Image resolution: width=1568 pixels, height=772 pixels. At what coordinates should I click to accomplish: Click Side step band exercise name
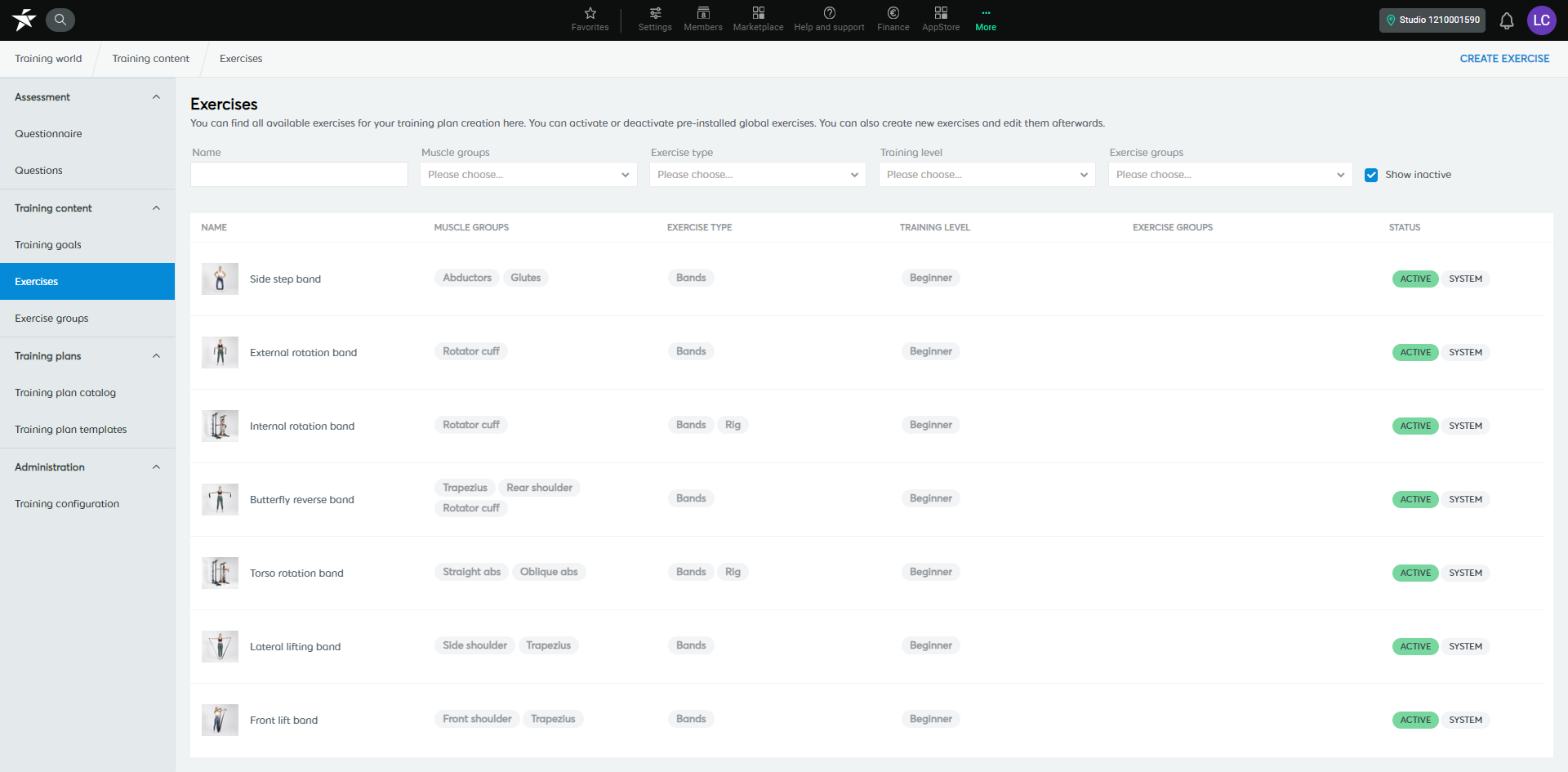point(285,279)
